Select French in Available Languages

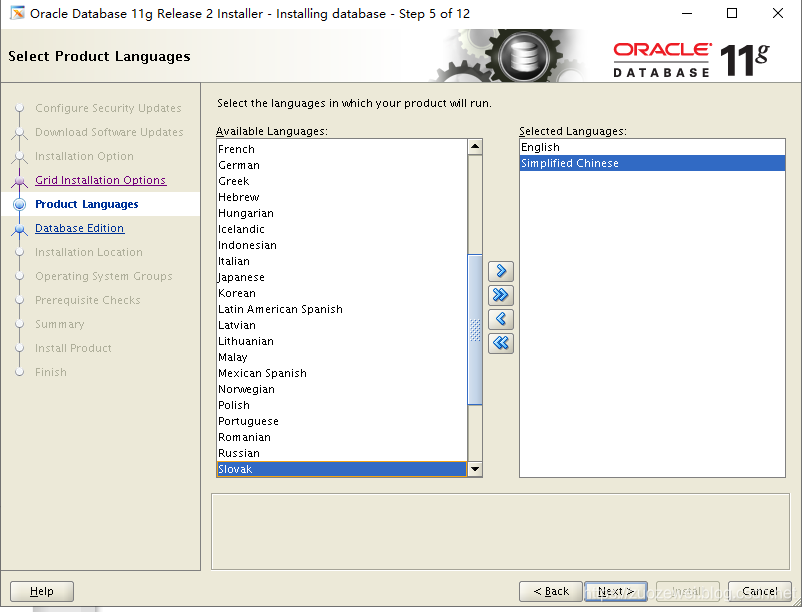(x=342, y=149)
